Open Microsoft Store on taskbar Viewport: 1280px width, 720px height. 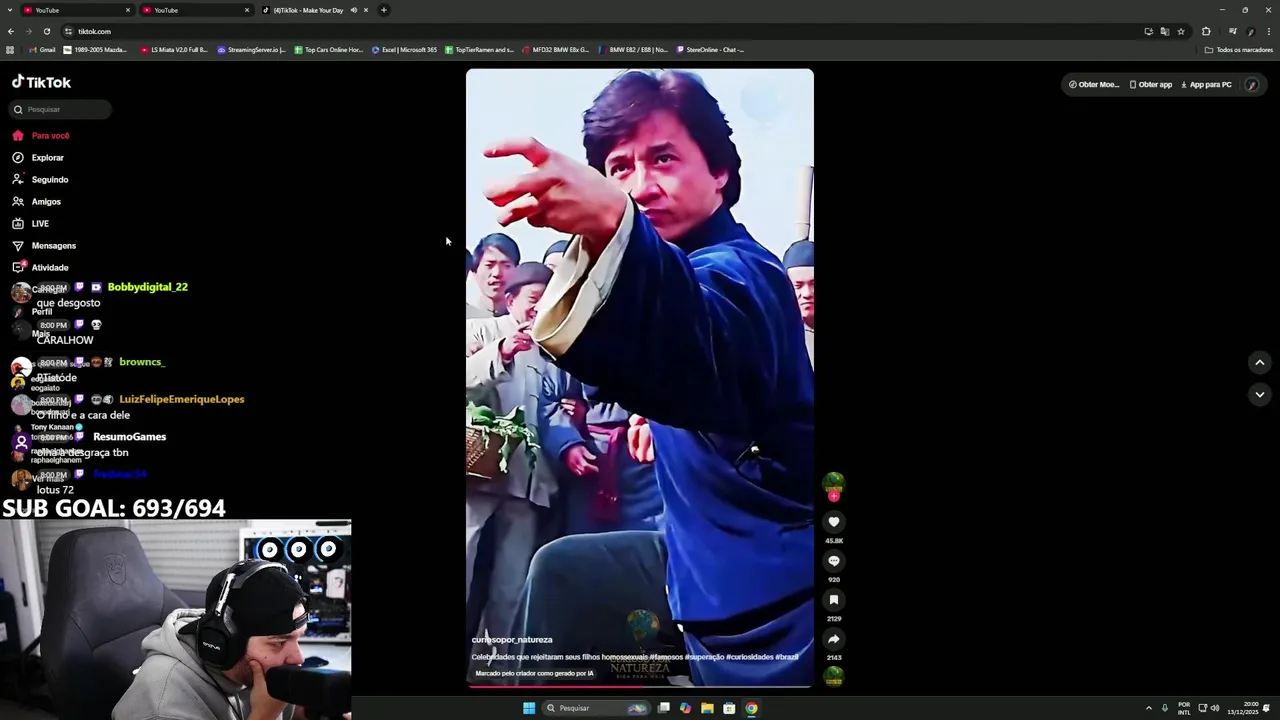coord(729,708)
